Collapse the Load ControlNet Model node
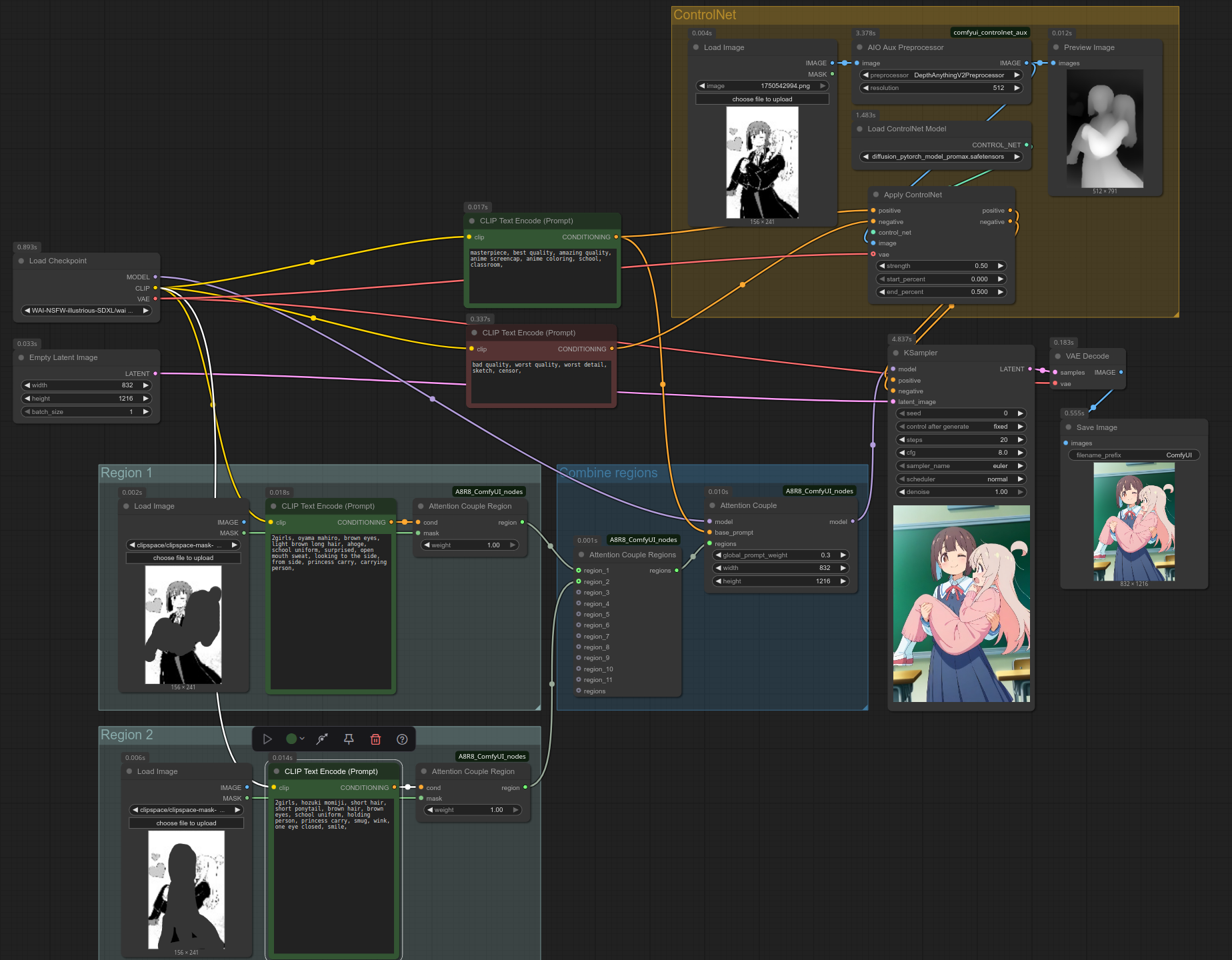 pyautogui.click(x=860, y=129)
